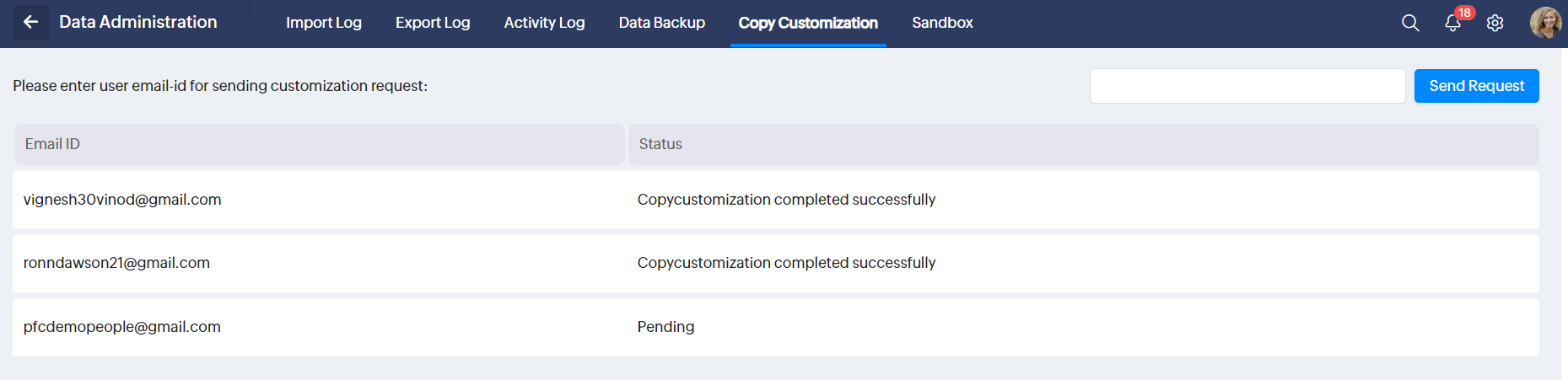
Task: Open the Sandbox tab
Action: [942, 23]
